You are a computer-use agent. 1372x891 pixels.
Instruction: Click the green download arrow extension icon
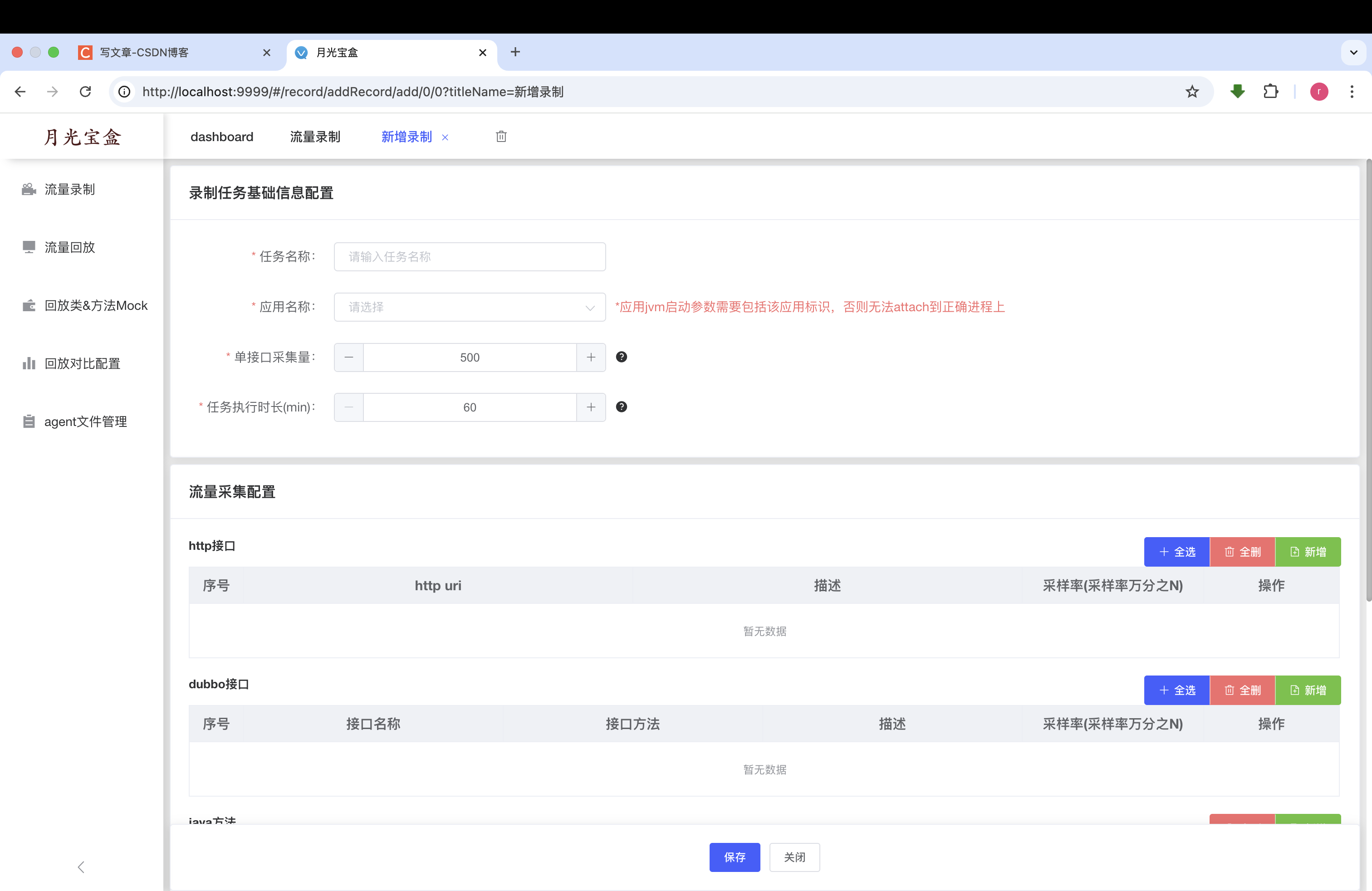pyautogui.click(x=1237, y=92)
